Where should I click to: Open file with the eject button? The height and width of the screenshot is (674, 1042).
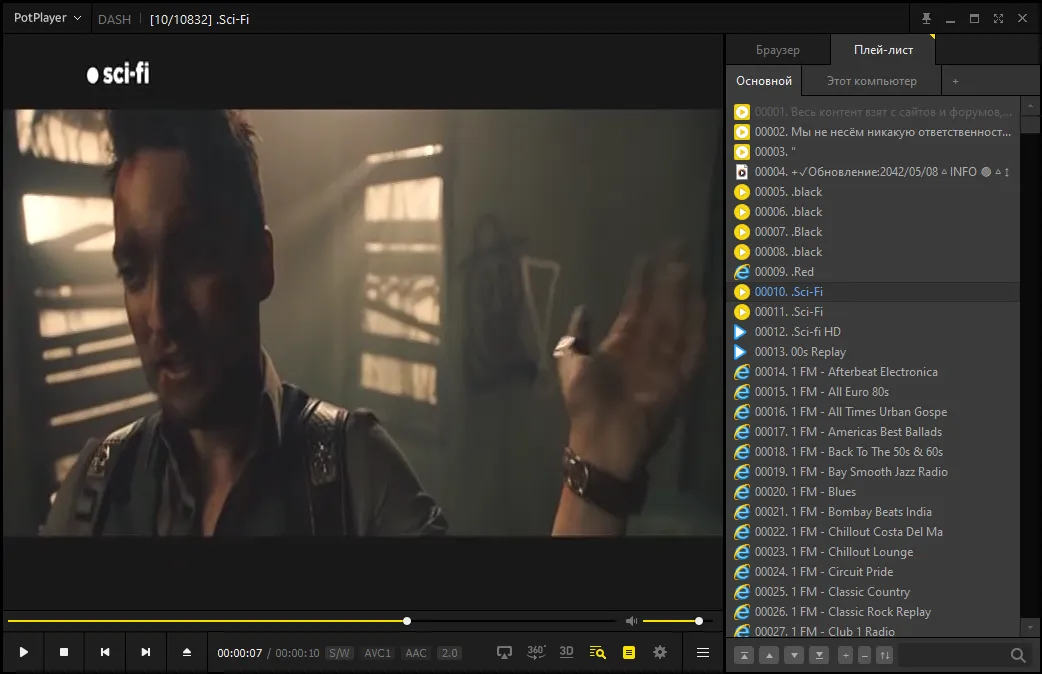click(187, 652)
